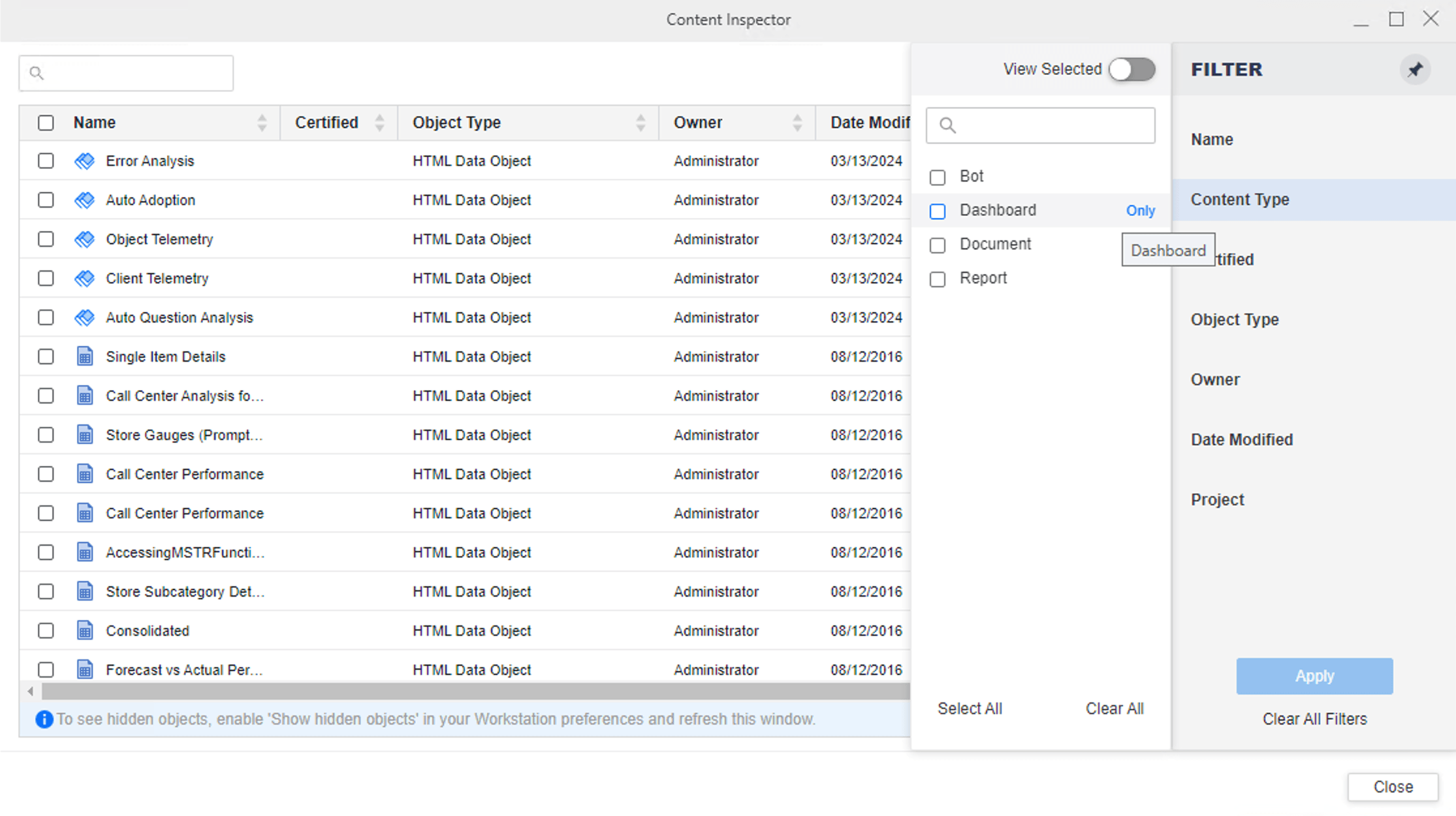Click the Auto Question Analysis dashboard icon
The height and width of the screenshot is (816, 1456).
pyautogui.click(x=84, y=318)
